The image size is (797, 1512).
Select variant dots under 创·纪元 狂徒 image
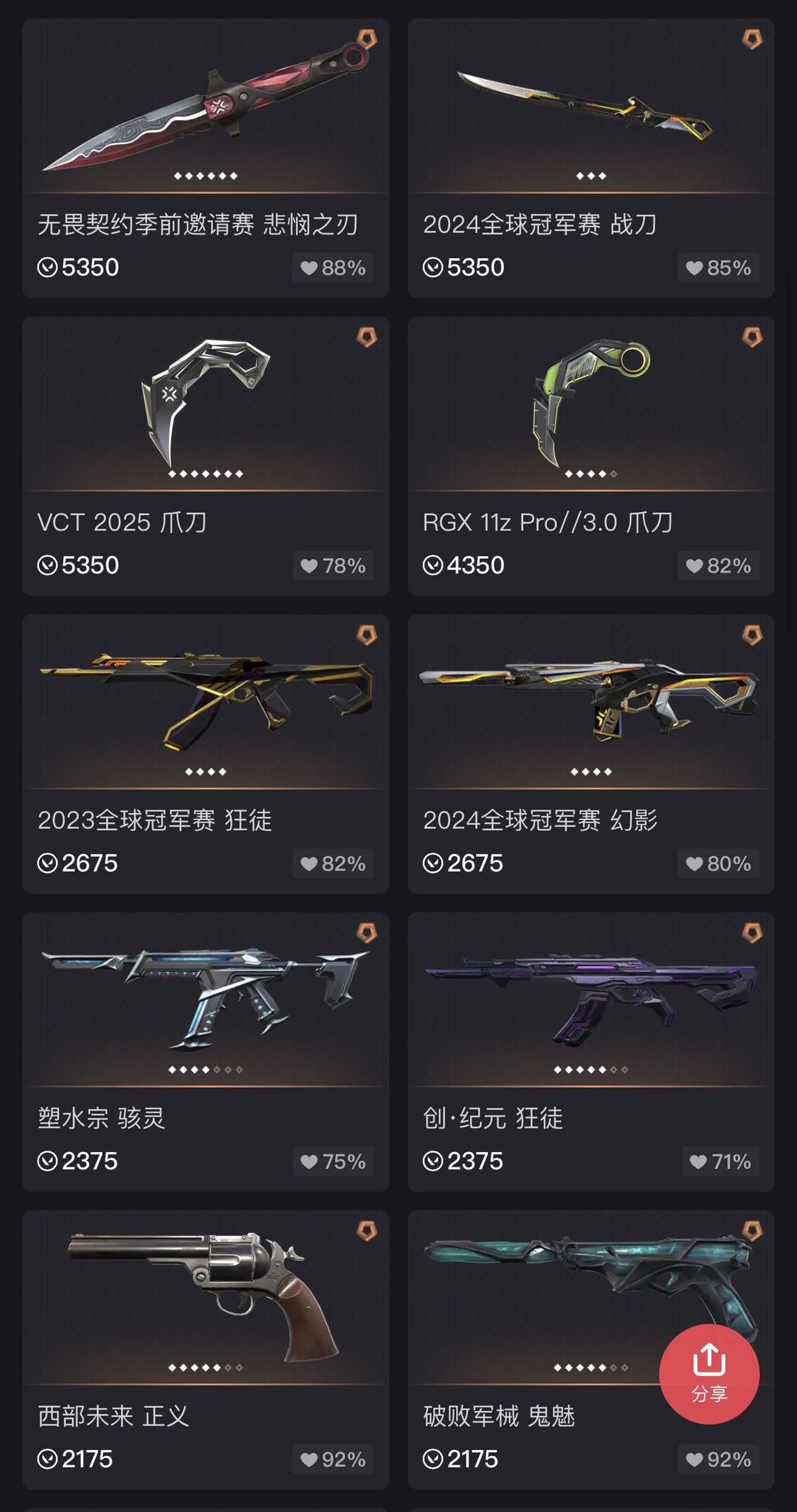tap(591, 1070)
